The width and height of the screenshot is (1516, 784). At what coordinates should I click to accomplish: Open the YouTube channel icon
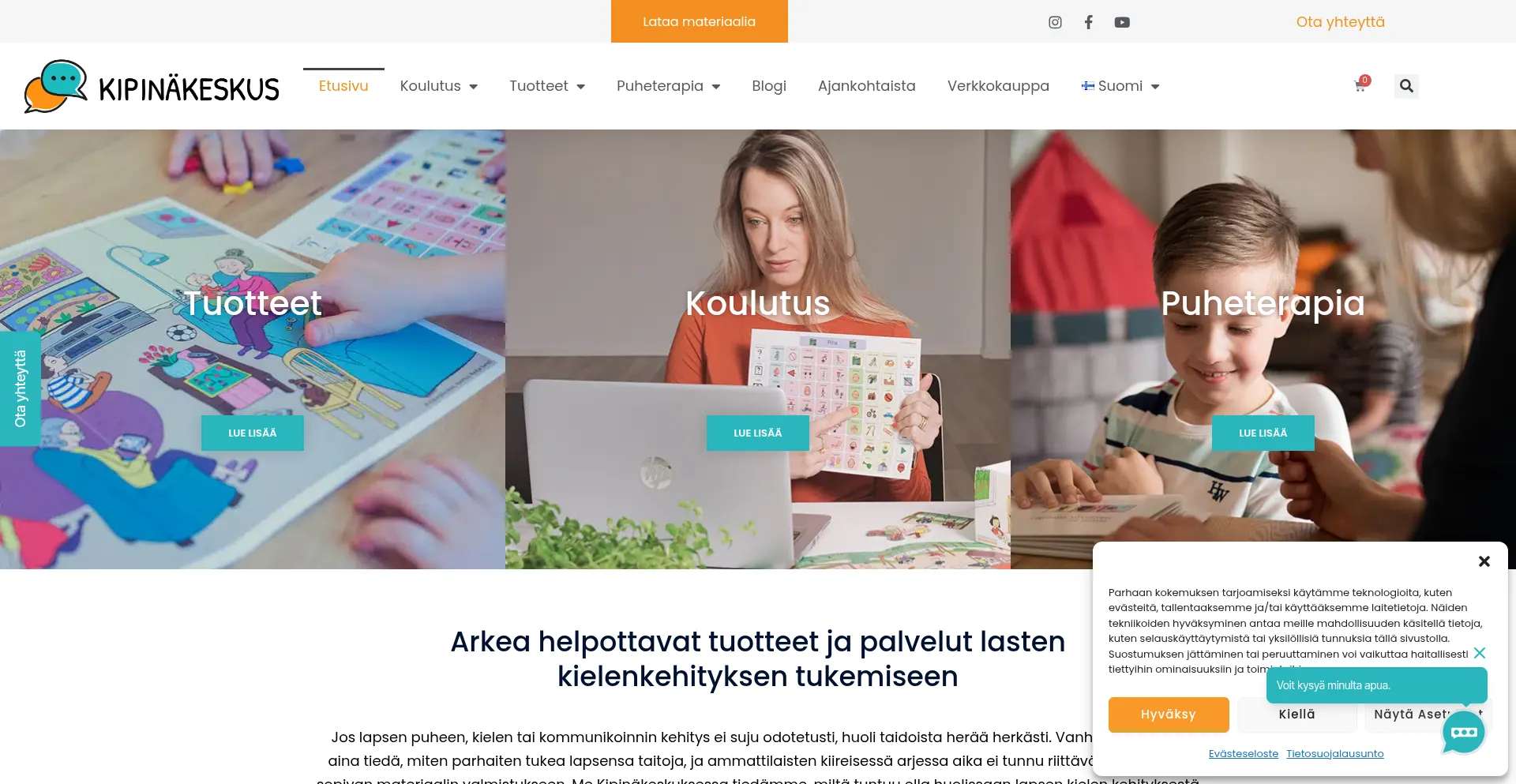click(x=1122, y=22)
